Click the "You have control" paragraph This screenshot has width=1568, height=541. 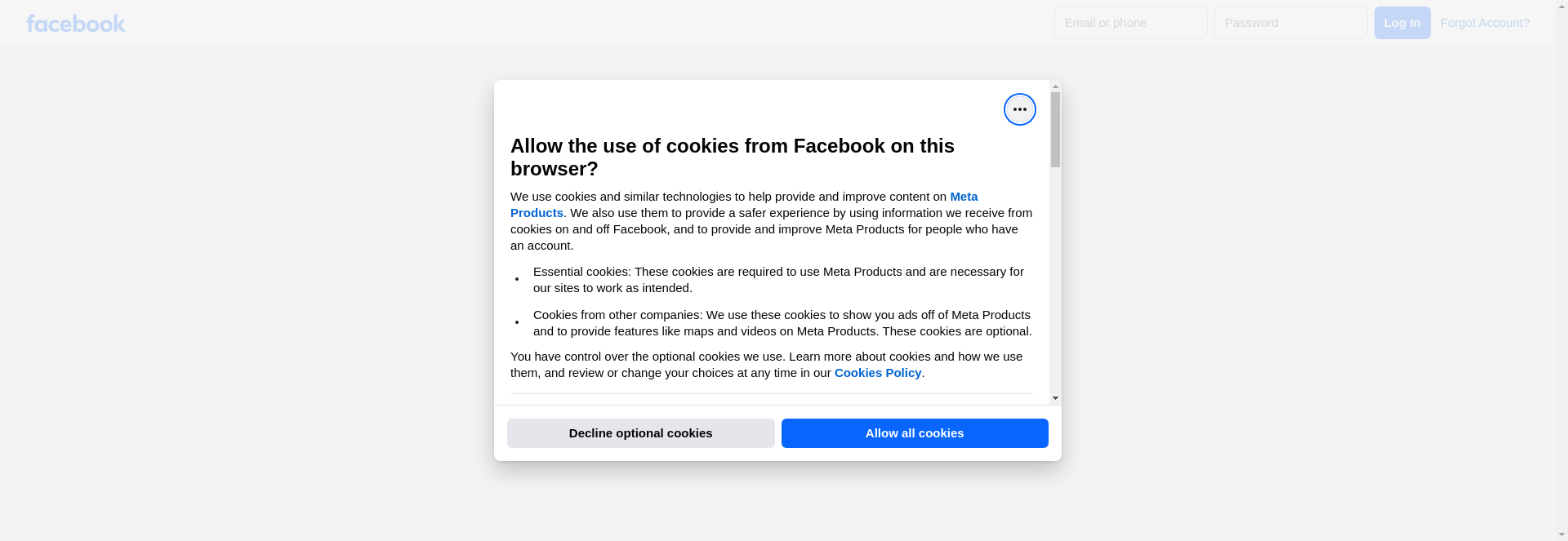pos(766,365)
